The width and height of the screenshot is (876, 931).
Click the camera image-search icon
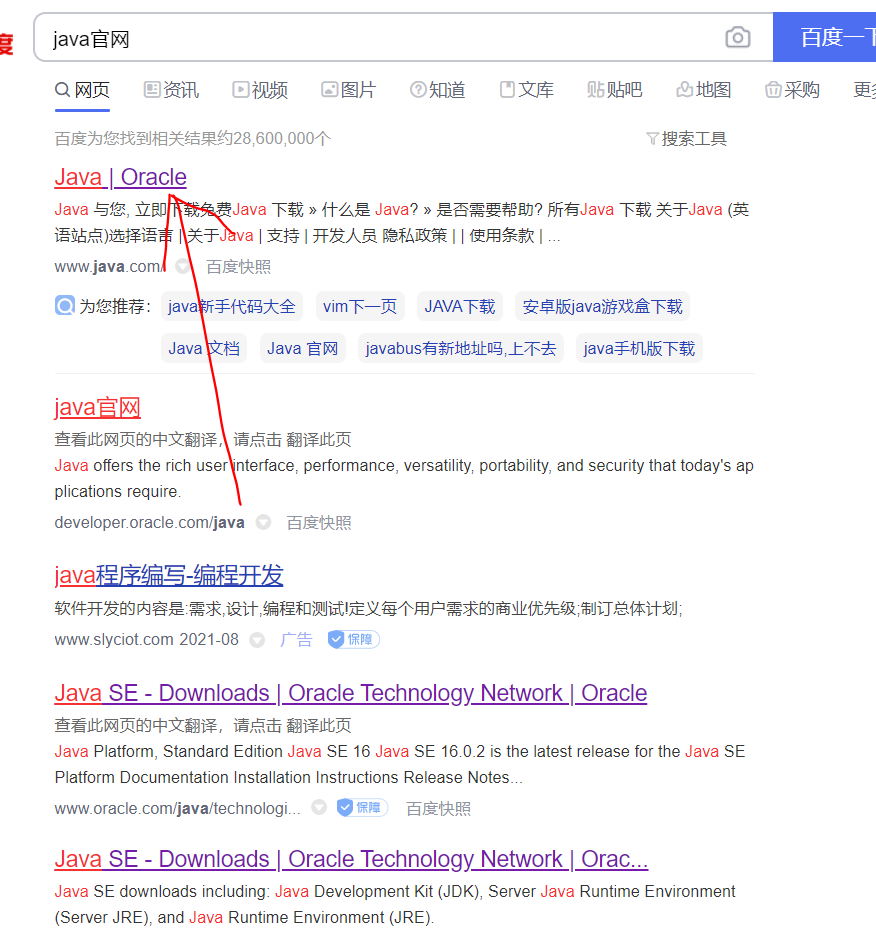coord(738,37)
